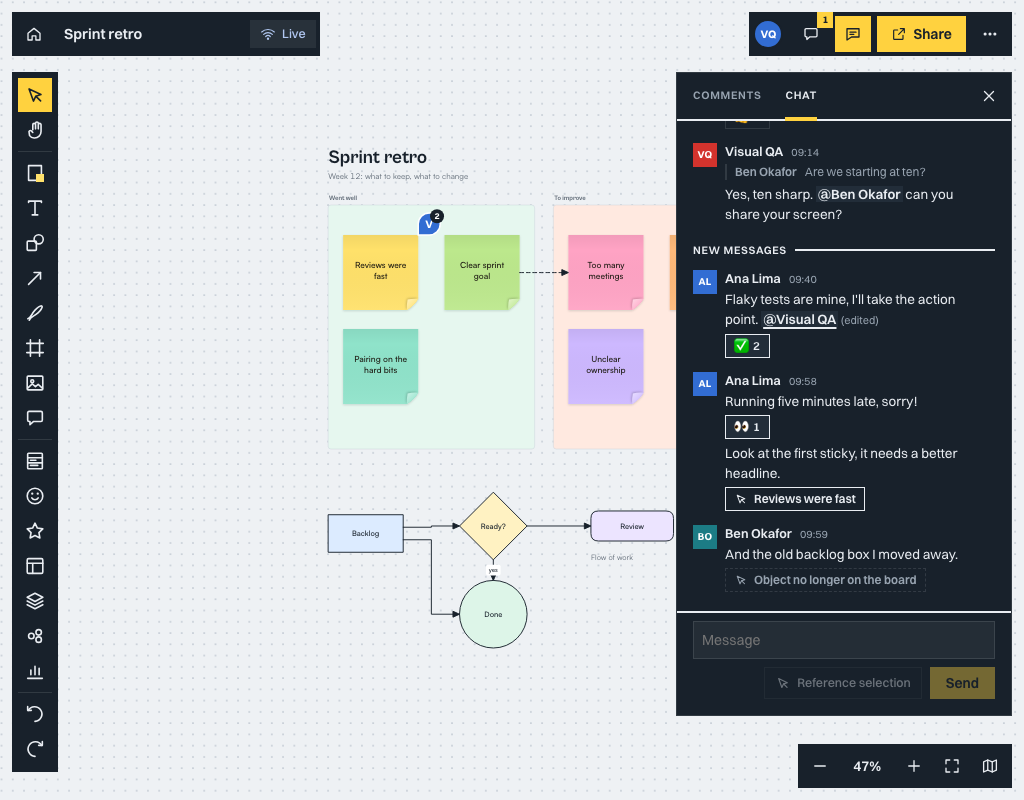Toggle the minimap view
1024x800 pixels.
coord(990,766)
